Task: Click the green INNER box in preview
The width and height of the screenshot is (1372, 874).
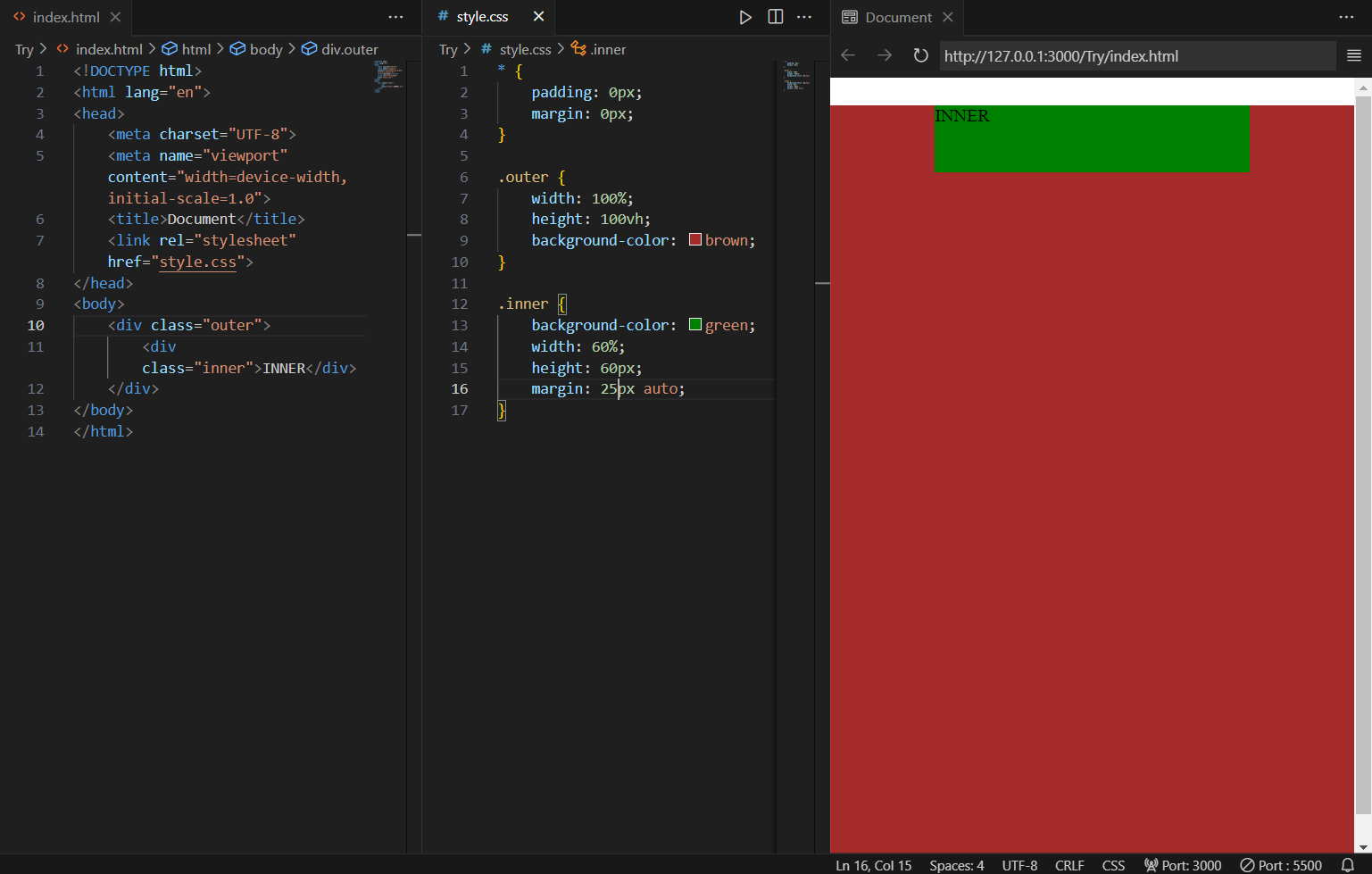Action: 1092,138
